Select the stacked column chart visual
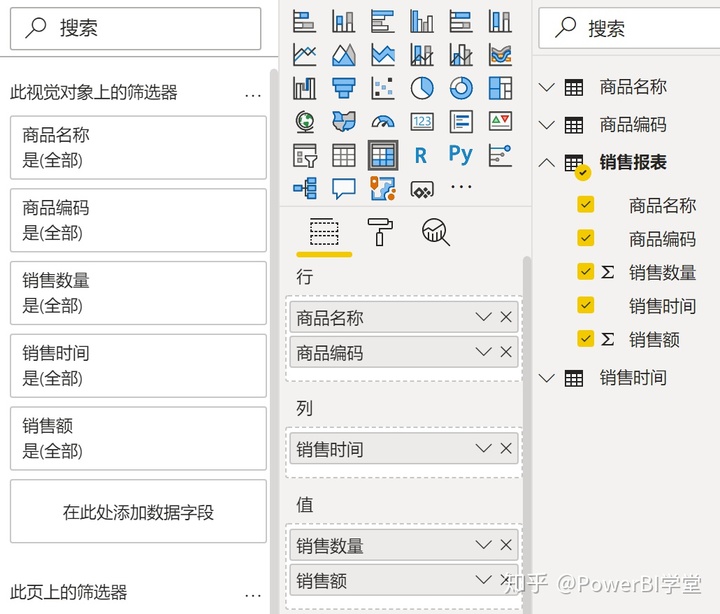This screenshot has width=720, height=614. pyautogui.click(x=343, y=21)
